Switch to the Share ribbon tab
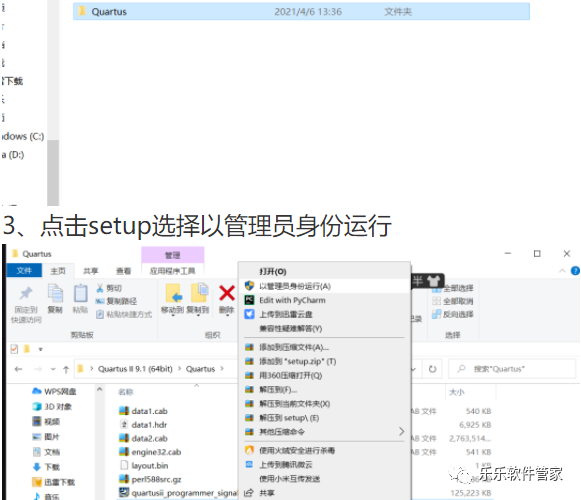Image resolution: width=581 pixels, height=500 pixels. tap(91, 271)
